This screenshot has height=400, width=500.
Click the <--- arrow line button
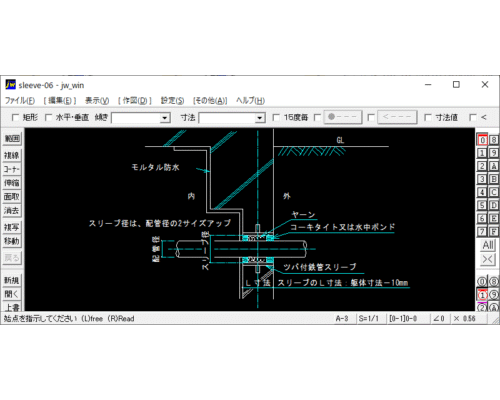pos(397,117)
